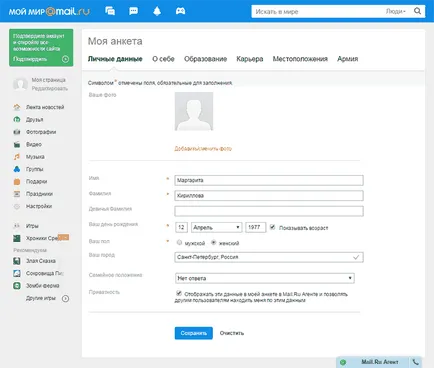Viewport: 434px width, 368px height.
Task: Click the Фамилия input field
Action: (x=269, y=196)
